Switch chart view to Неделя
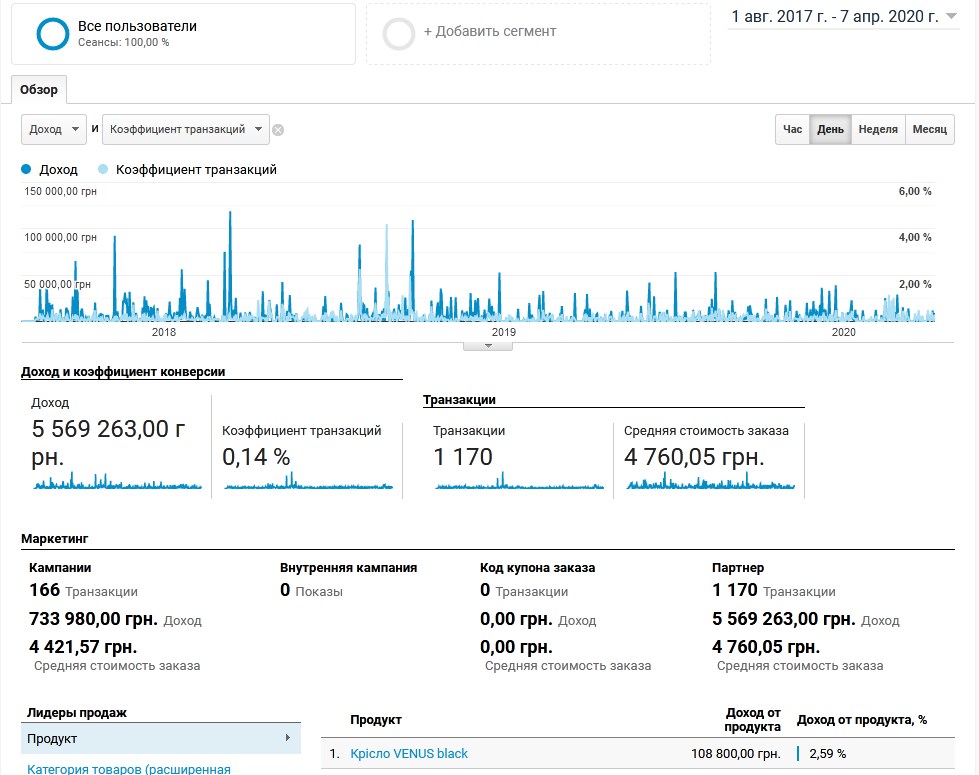 click(878, 129)
